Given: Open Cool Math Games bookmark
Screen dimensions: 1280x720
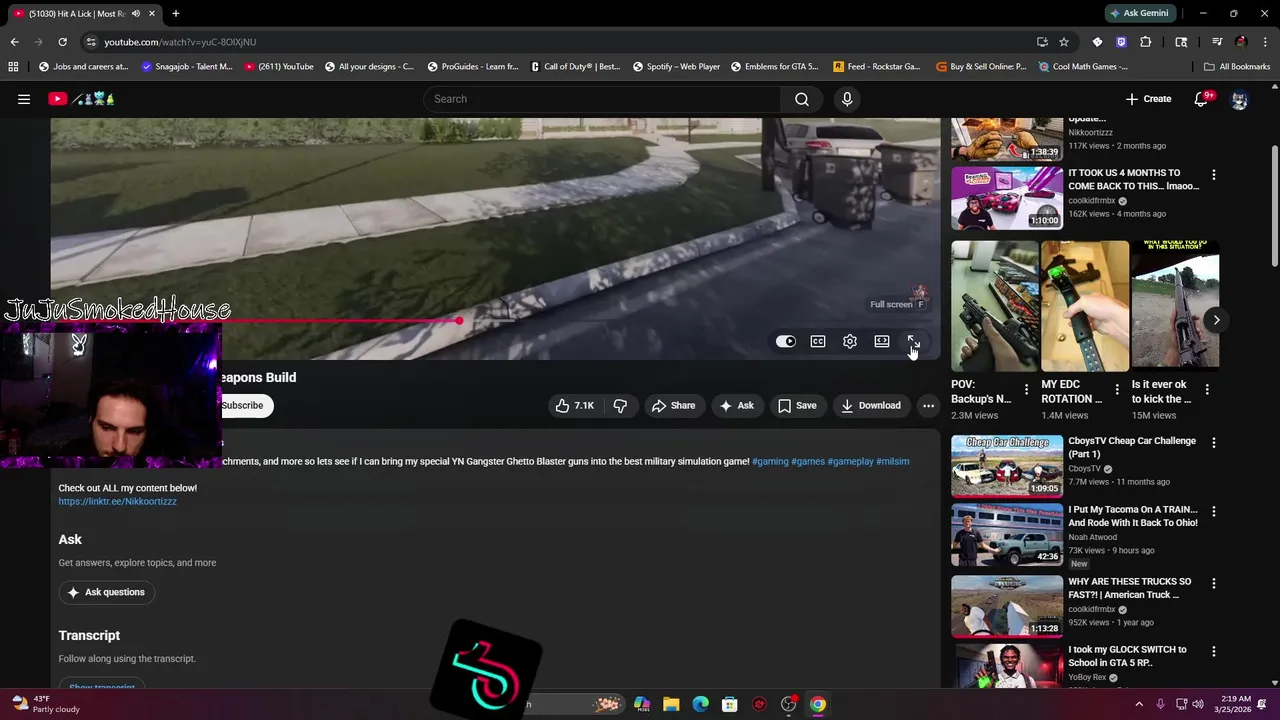Looking at the screenshot, I should click(x=1084, y=67).
